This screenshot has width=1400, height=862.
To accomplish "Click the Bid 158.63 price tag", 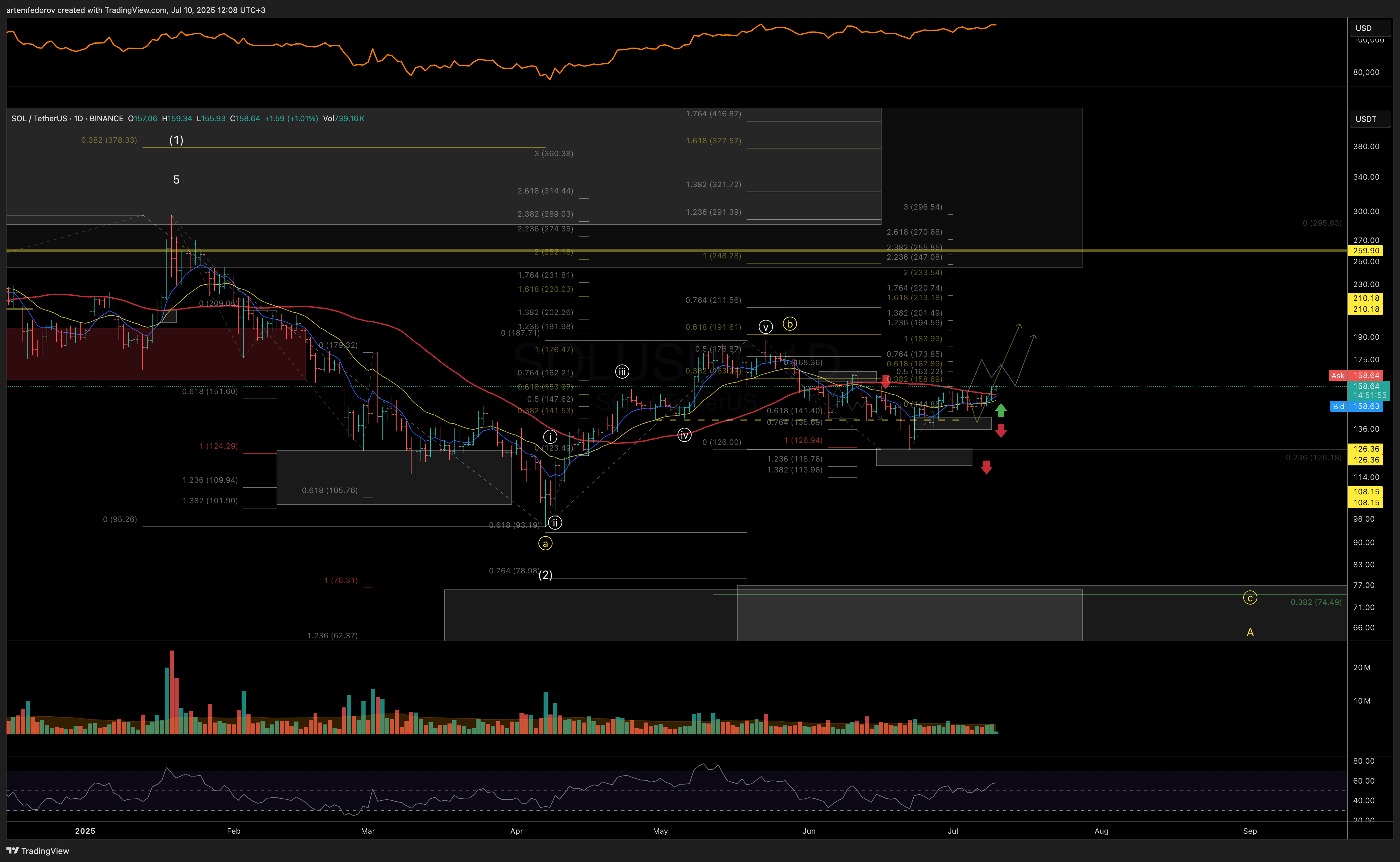I will click(x=1356, y=406).
